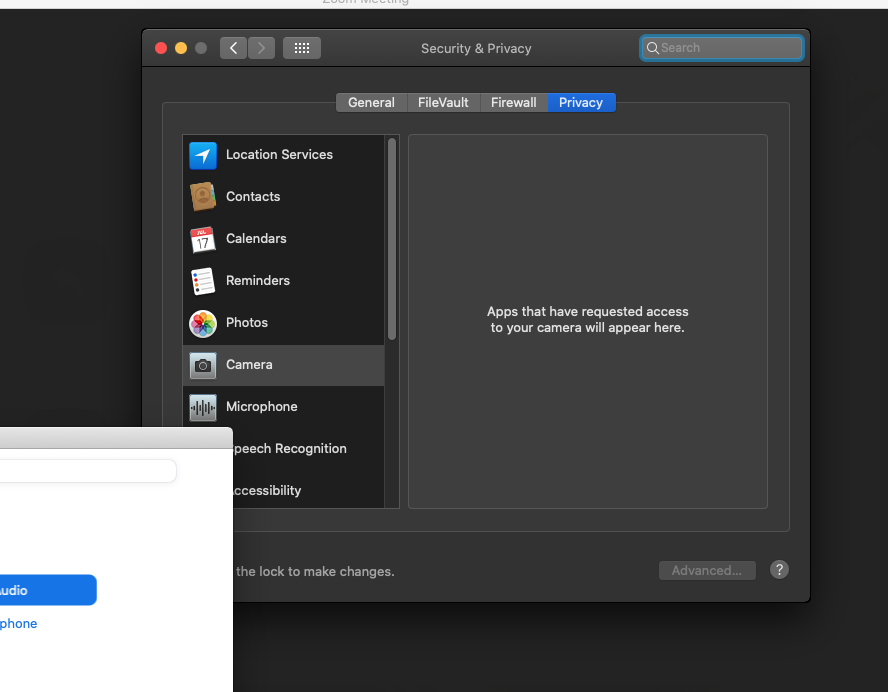Switch to the General tab

click(x=372, y=102)
